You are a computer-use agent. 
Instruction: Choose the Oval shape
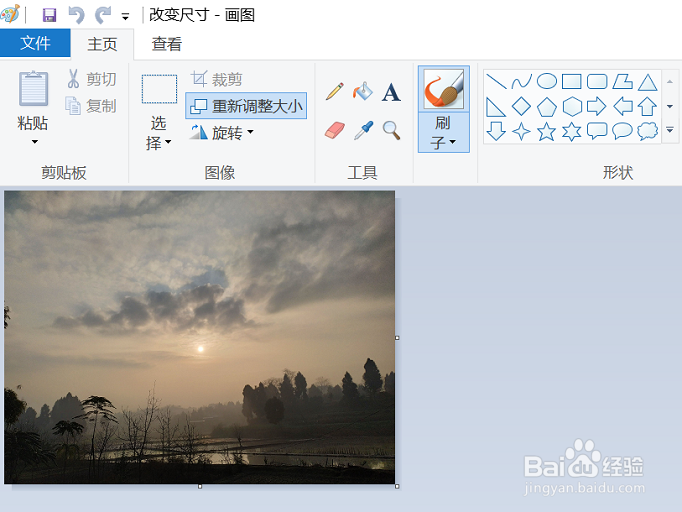(x=547, y=81)
